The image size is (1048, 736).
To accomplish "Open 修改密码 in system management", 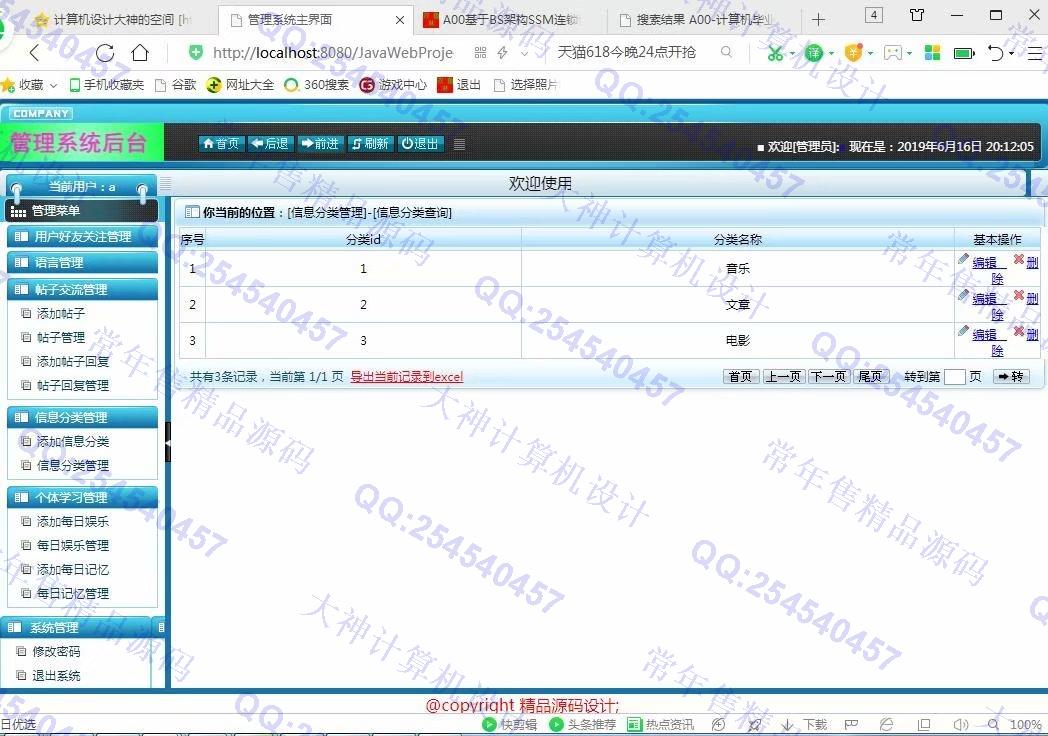I will [56, 652].
